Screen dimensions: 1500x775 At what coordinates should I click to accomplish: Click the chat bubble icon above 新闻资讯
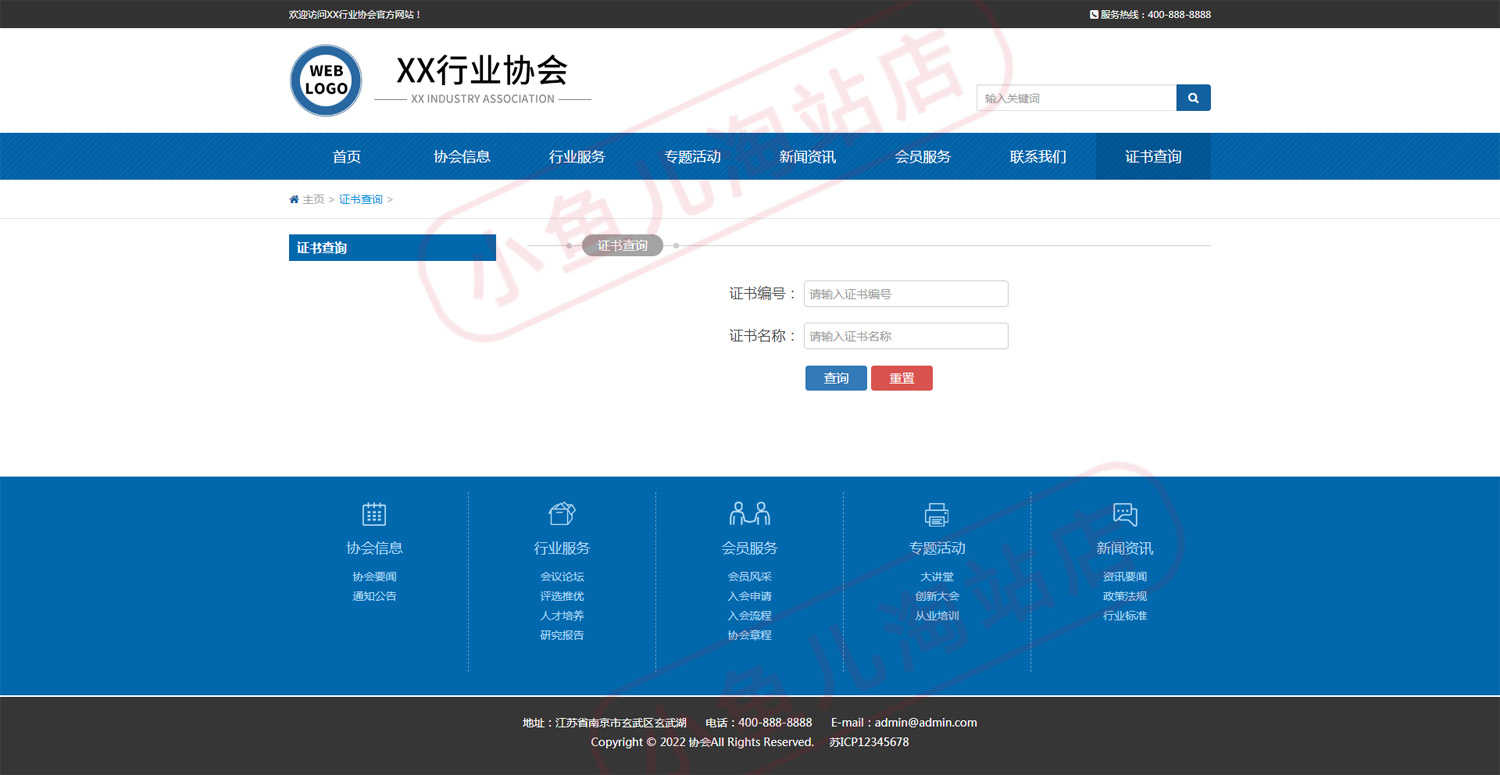[x=1125, y=514]
